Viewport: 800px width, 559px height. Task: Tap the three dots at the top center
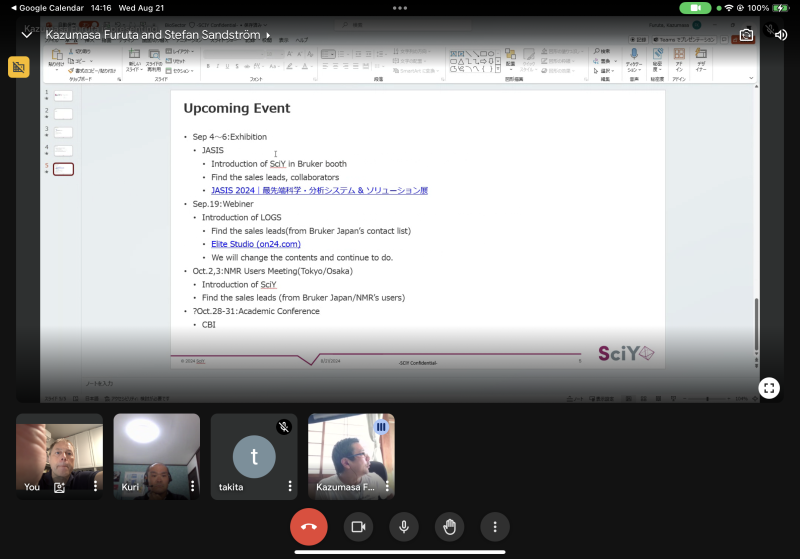(400, 8)
